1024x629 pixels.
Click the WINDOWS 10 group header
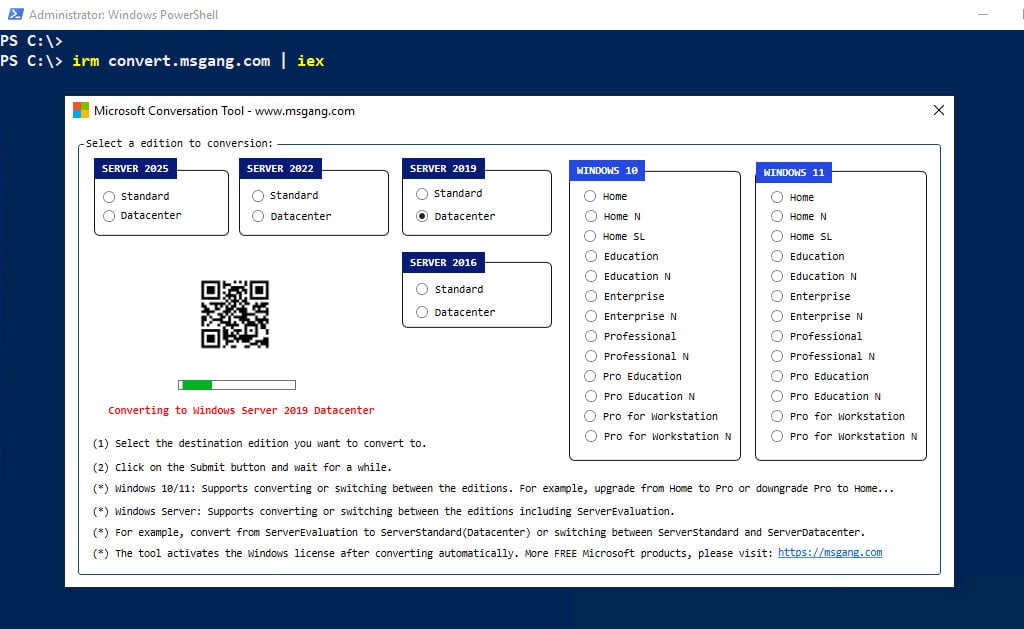[607, 170]
